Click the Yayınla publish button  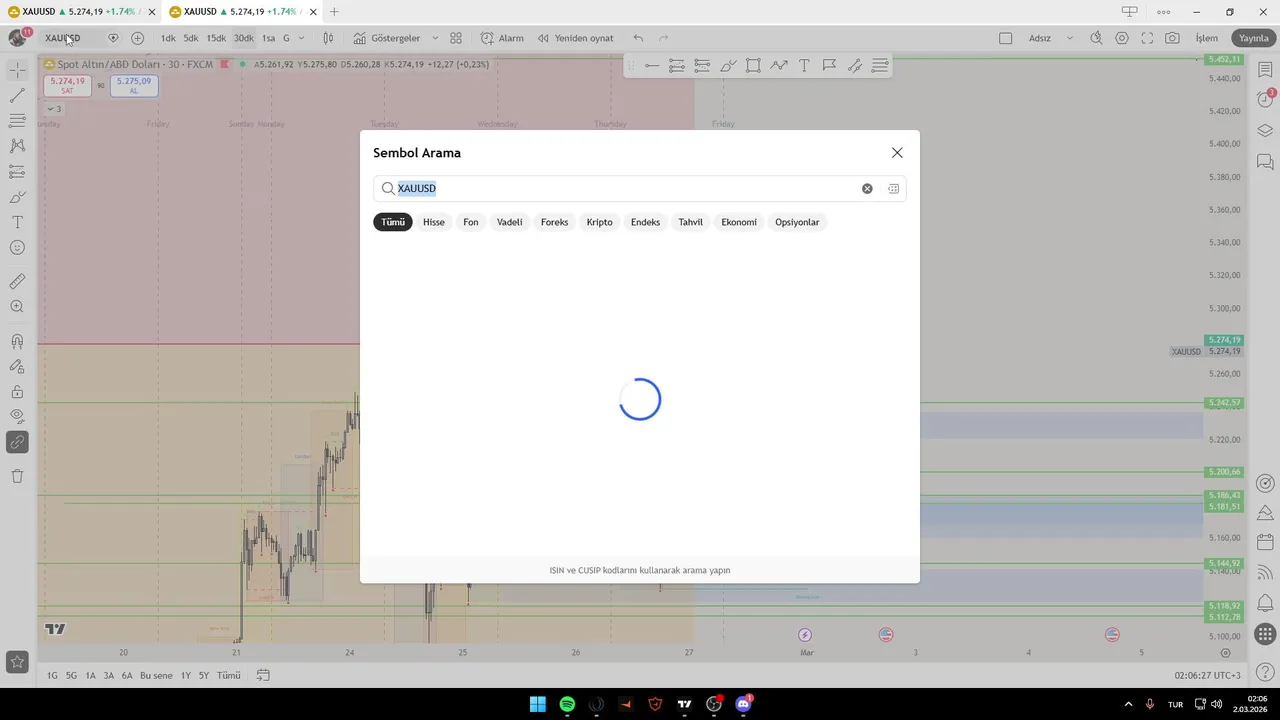[1253, 38]
